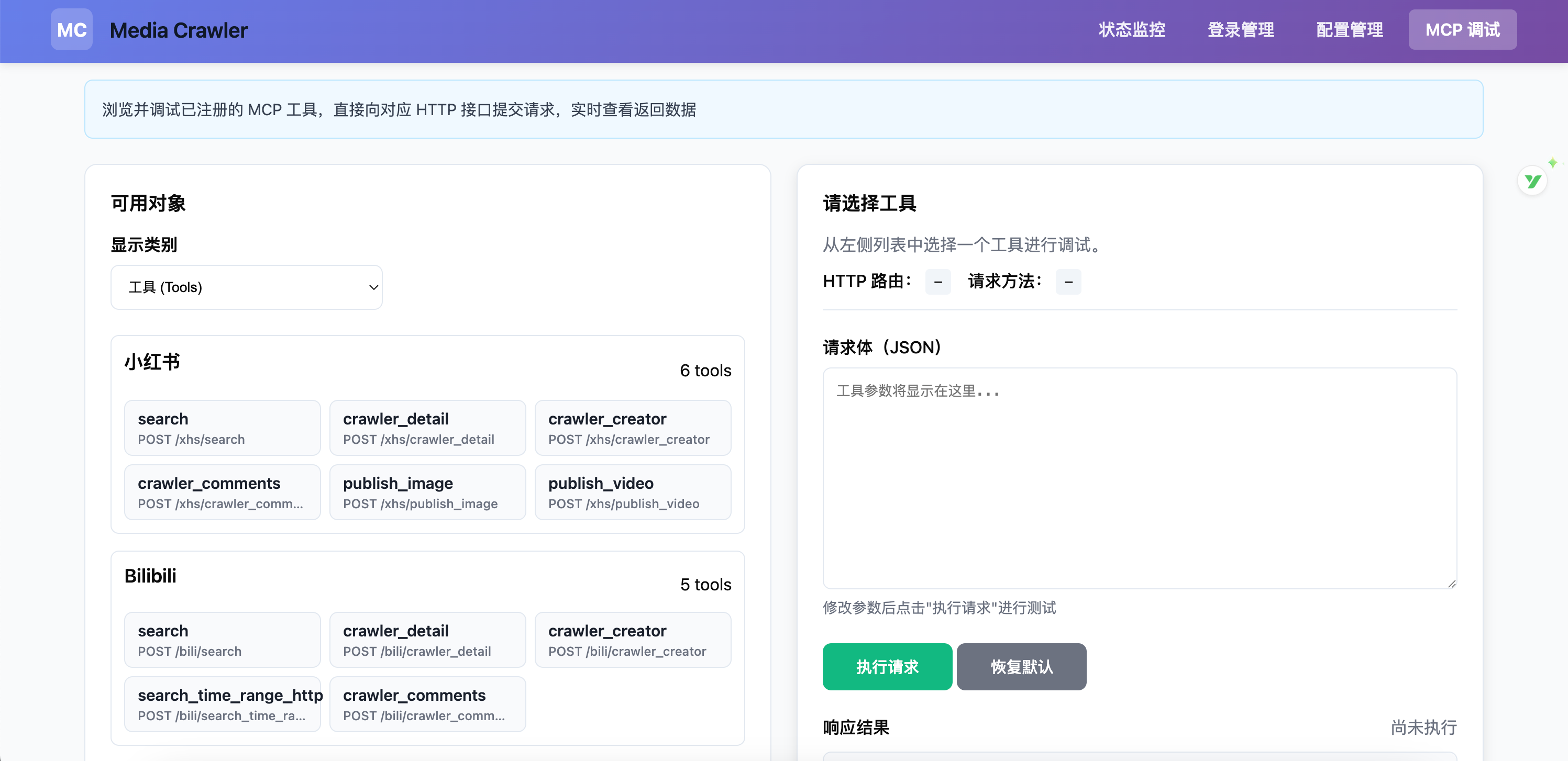Select the MCP 调试 tab
This screenshot has width=1568, height=761.
[x=1462, y=30]
